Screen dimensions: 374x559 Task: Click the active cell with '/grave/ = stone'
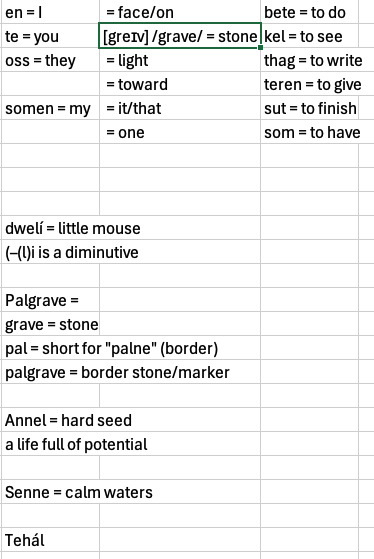pos(180,36)
